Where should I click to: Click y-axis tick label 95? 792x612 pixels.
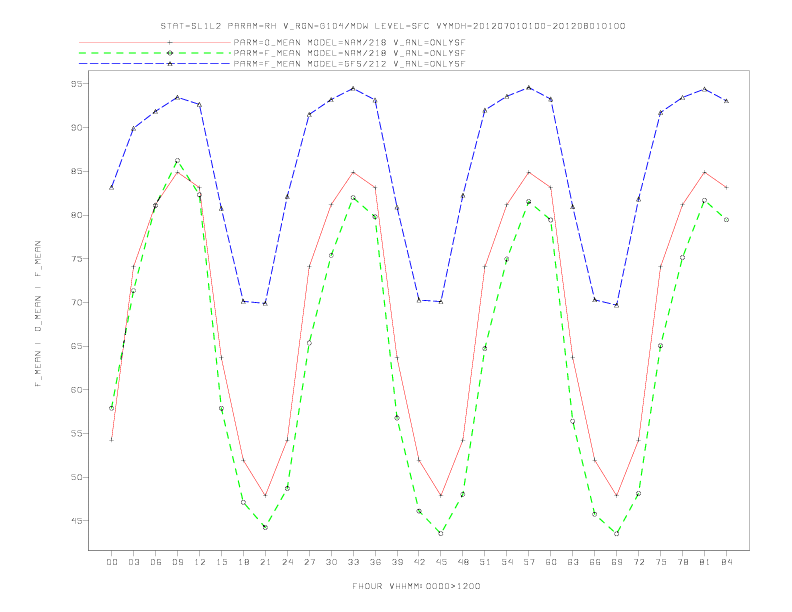(x=77, y=84)
